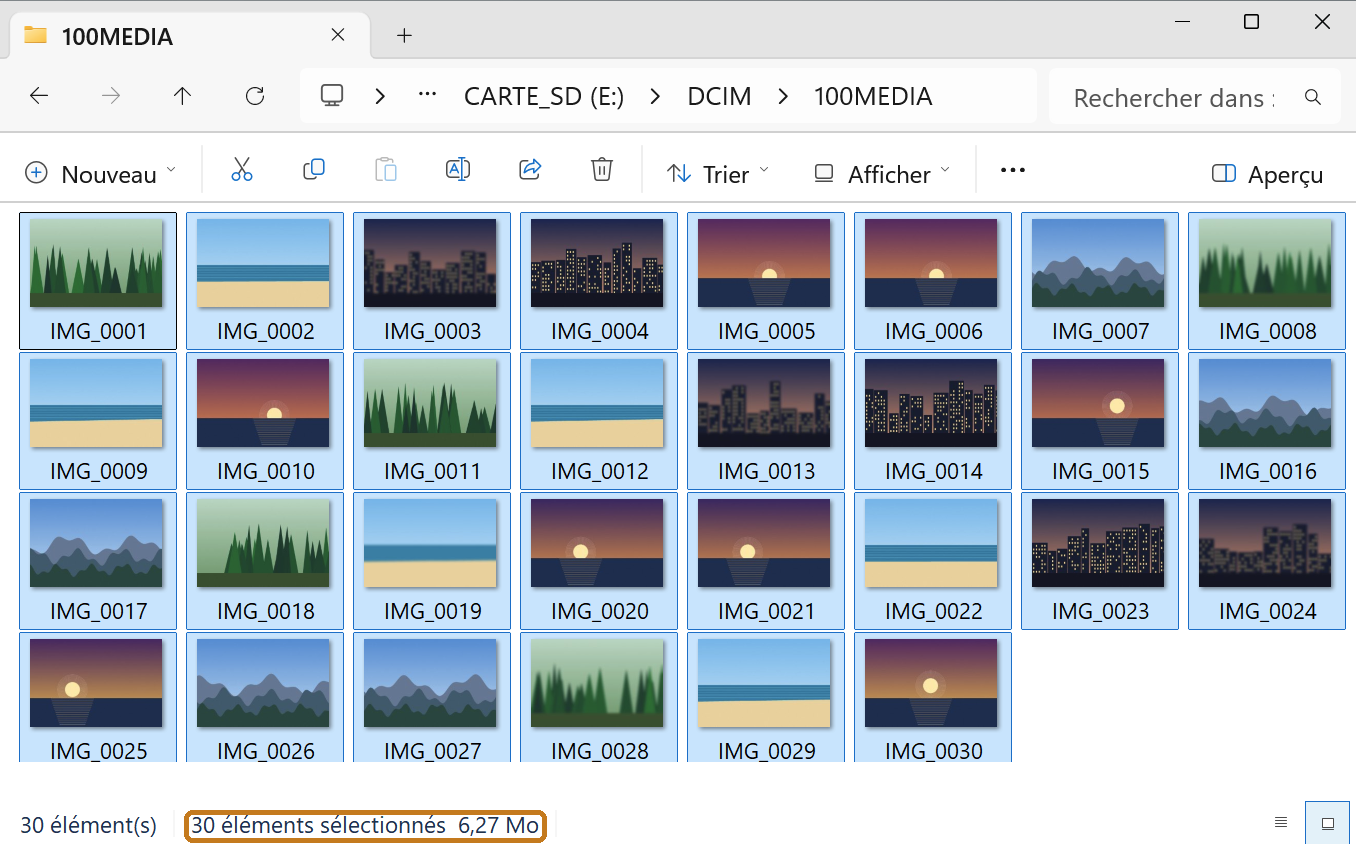Screen dimensions: 1356x844
Task: Close the 100MEDIA tab
Action: pyautogui.click(x=338, y=35)
